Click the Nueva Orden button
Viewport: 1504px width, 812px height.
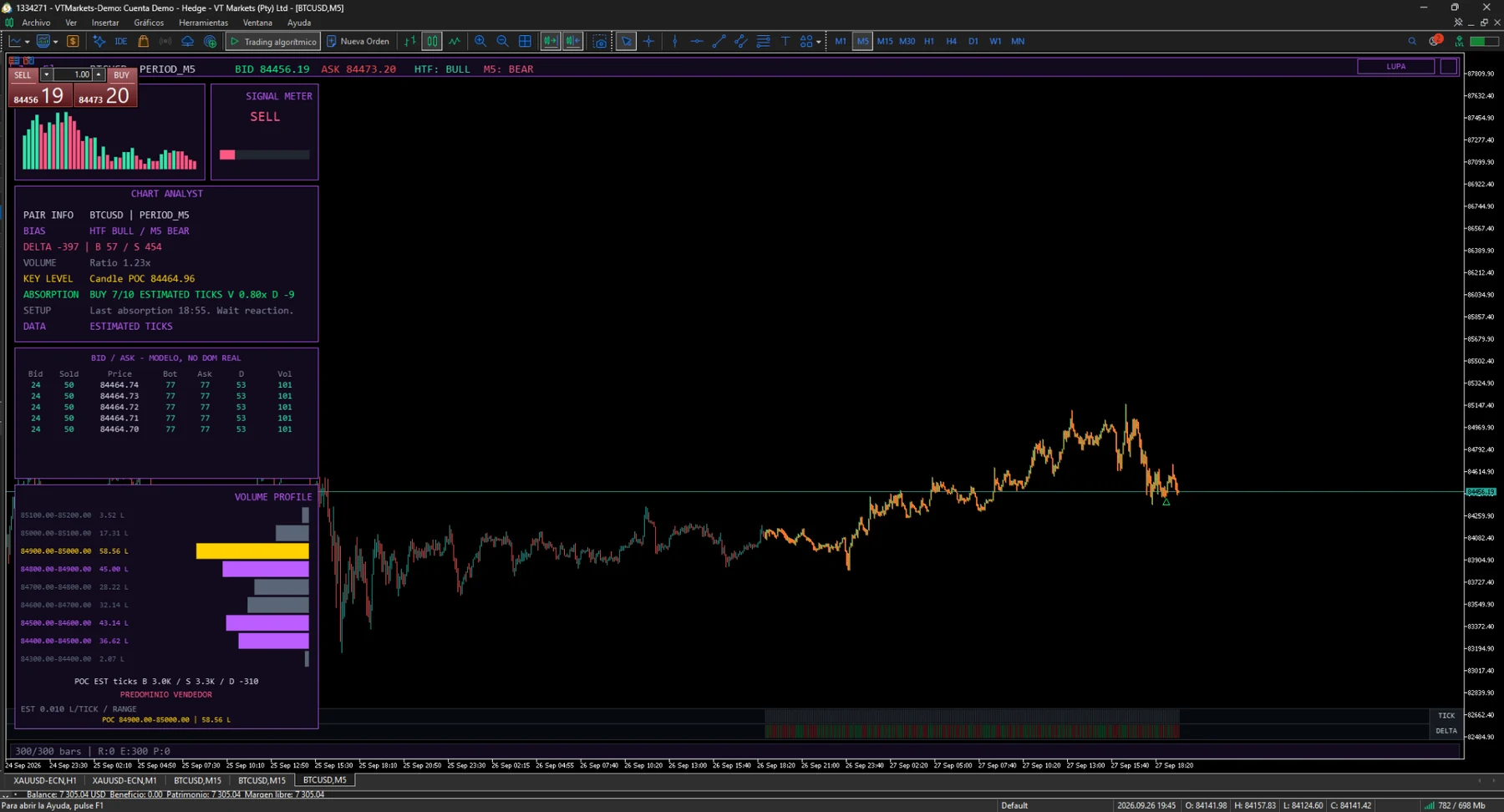[x=358, y=41]
